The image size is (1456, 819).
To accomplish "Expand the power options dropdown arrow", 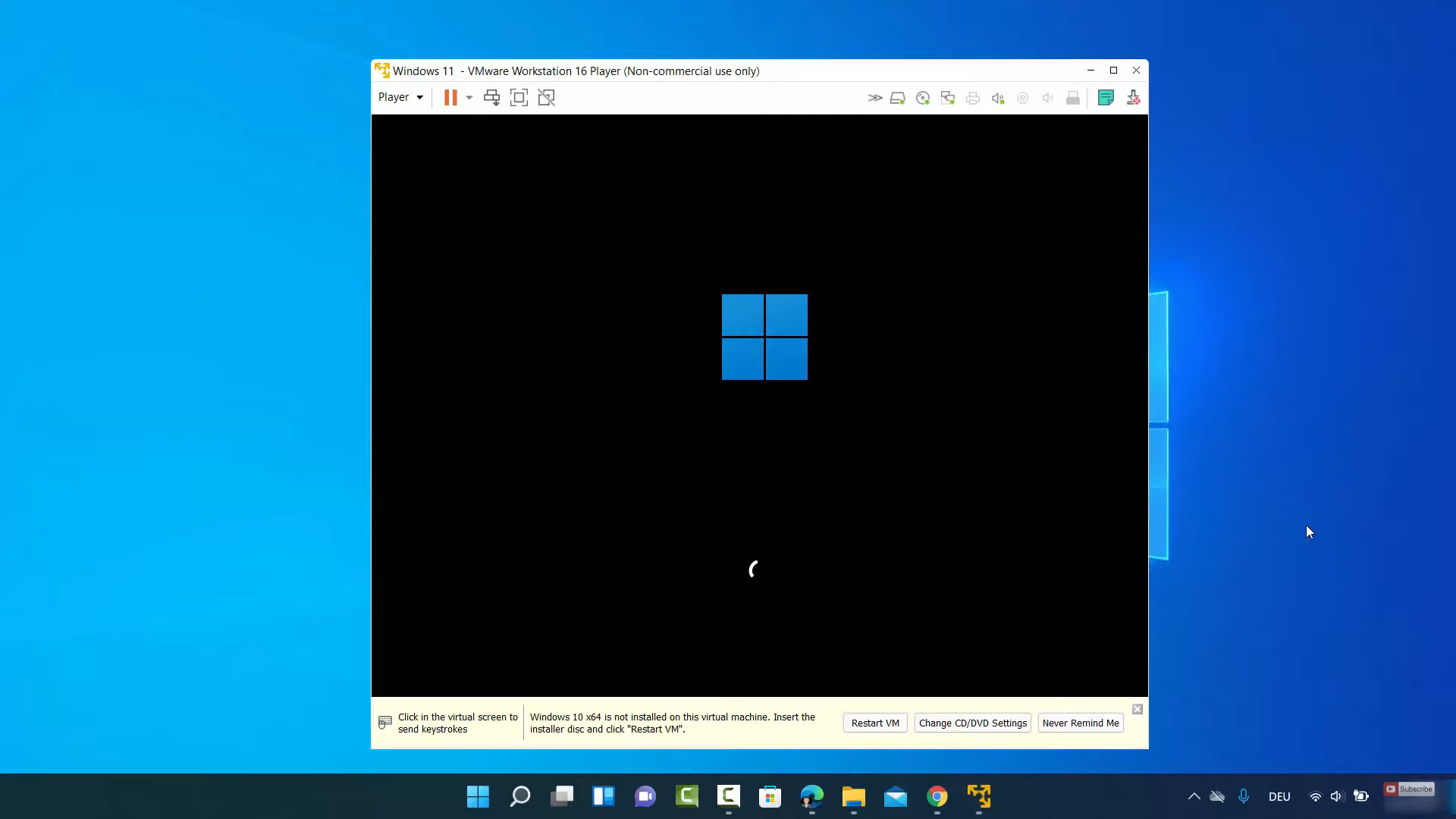I will click(469, 97).
